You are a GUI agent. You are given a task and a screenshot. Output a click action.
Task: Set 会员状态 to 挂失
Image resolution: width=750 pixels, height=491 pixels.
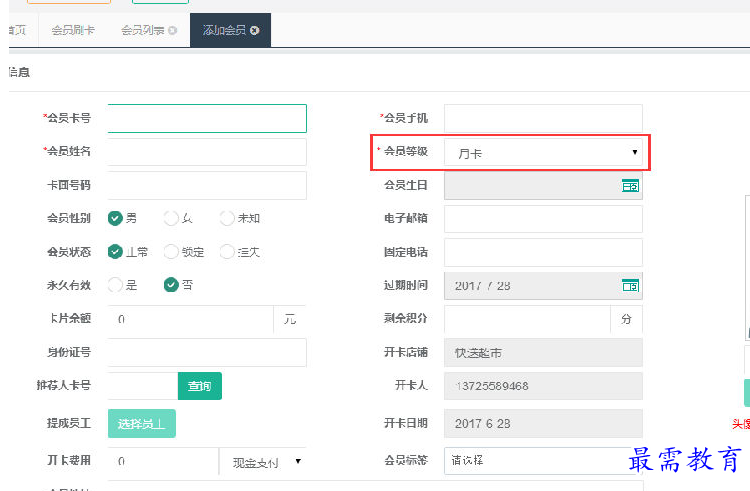coord(227,251)
